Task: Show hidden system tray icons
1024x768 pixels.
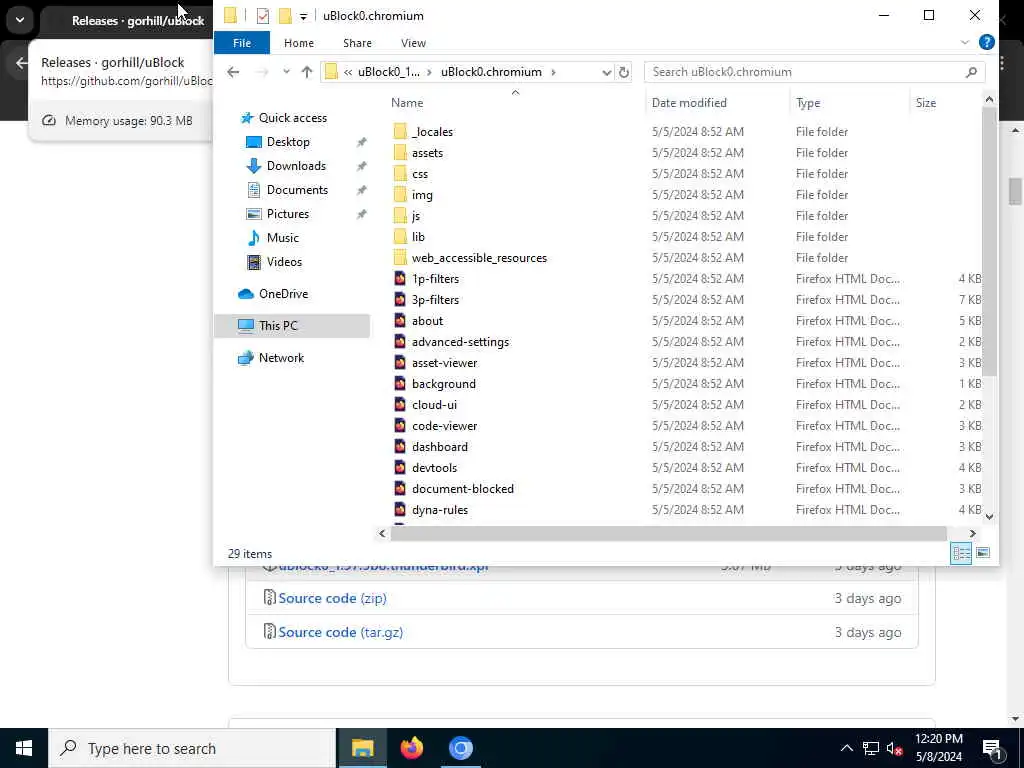Action: [846, 748]
